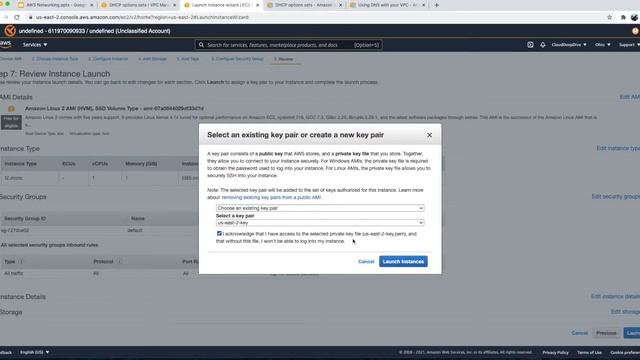The image size is (640, 360).
Task: Click the AWS search services field
Action: point(289,45)
